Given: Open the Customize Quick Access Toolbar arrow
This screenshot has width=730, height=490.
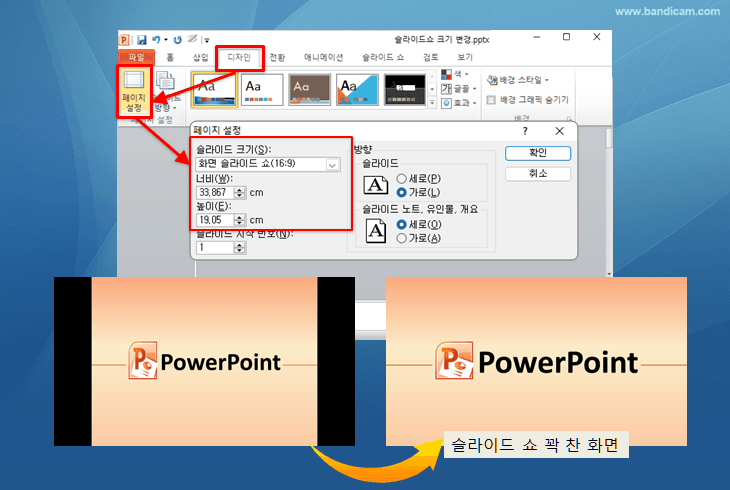Looking at the screenshot, I should [x=207, y=41].
